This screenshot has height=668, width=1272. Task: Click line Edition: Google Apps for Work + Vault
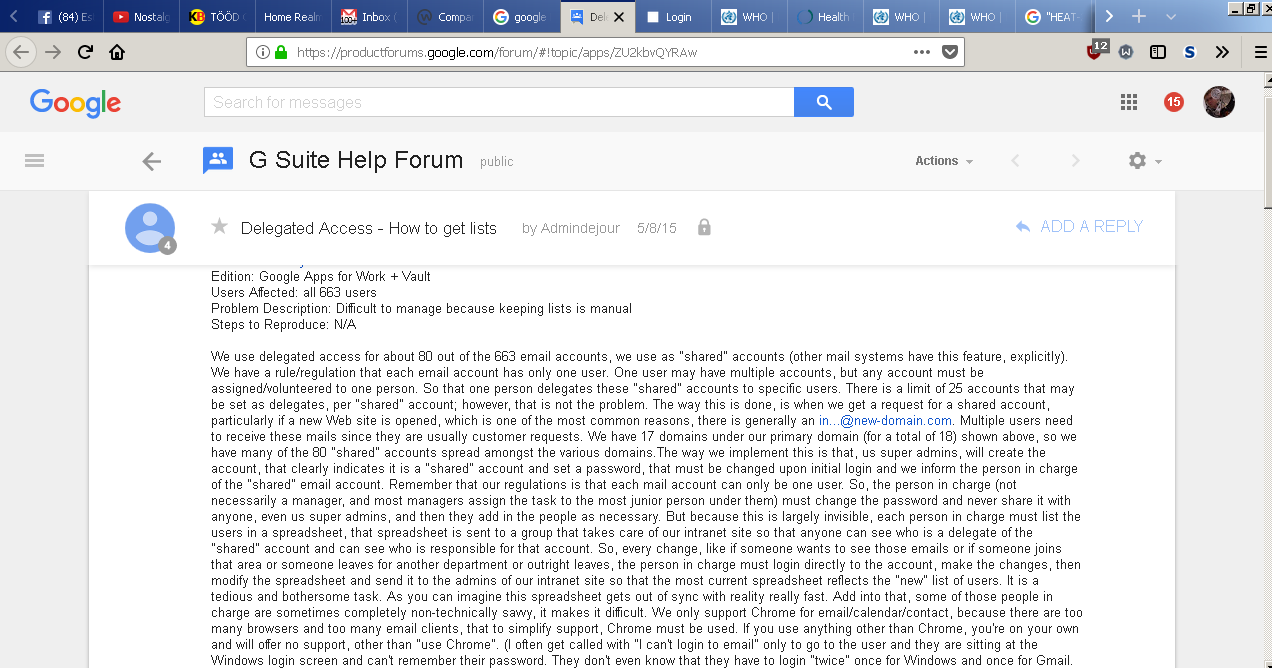coord(321,276)
